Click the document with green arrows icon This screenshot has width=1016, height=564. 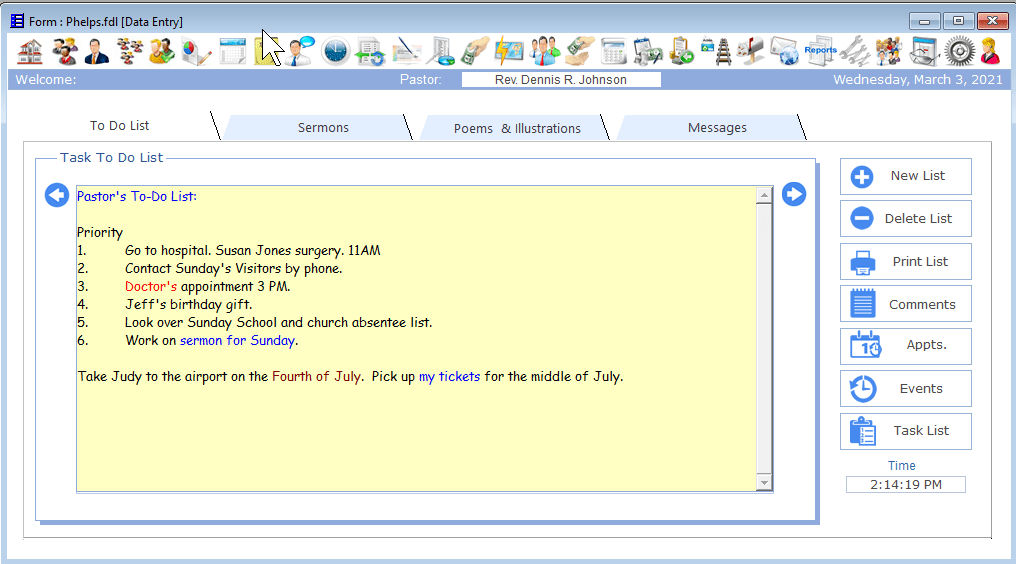(370, 51)
